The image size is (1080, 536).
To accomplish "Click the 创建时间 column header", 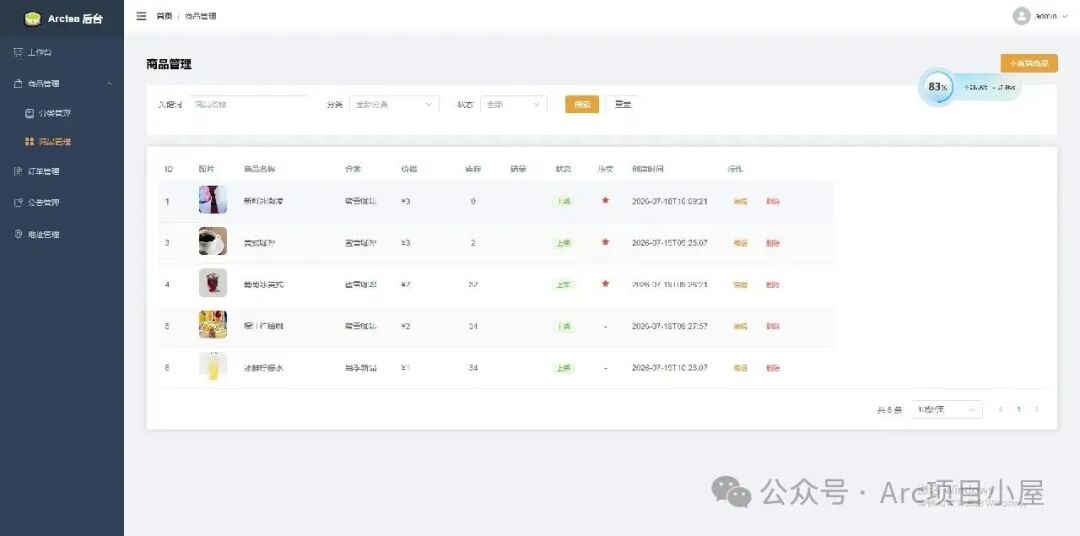I will 648,169.
